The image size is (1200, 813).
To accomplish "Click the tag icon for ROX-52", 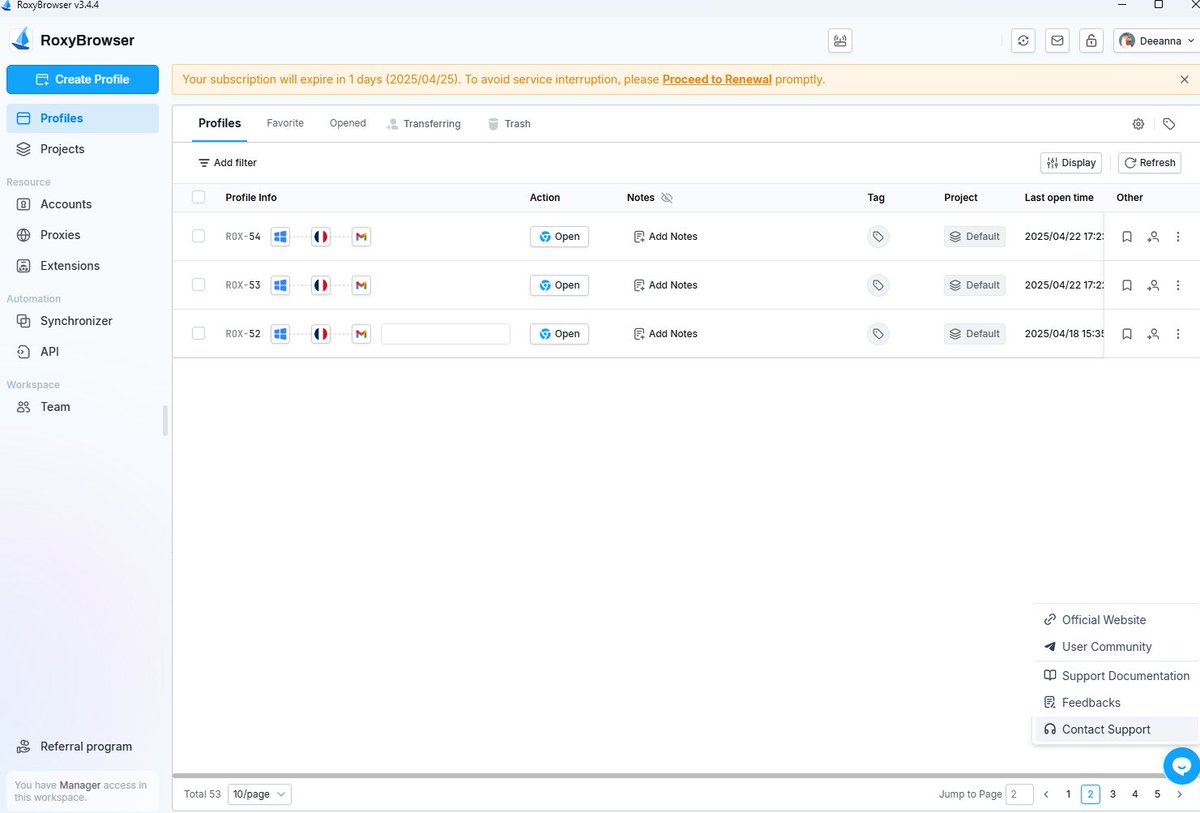I will click(x=878, y=334).
